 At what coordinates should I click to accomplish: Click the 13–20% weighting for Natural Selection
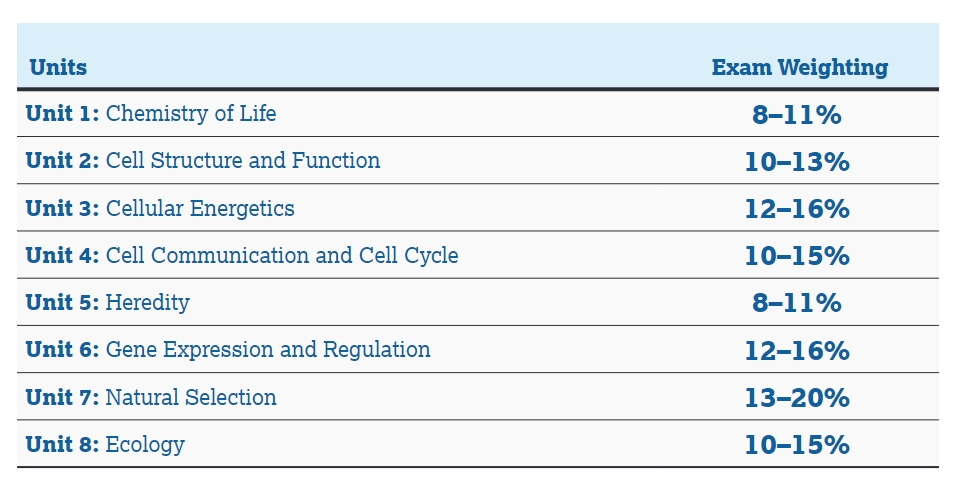click(x=797, y=398)
